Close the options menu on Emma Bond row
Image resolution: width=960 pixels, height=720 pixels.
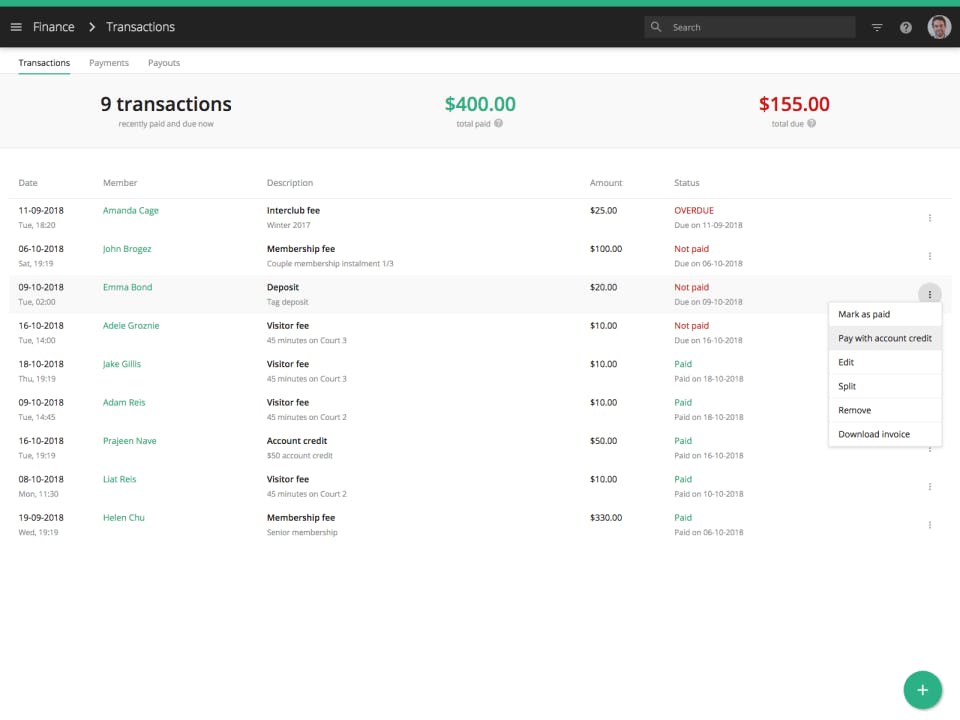pyautogui.click(x=929, y=294)
